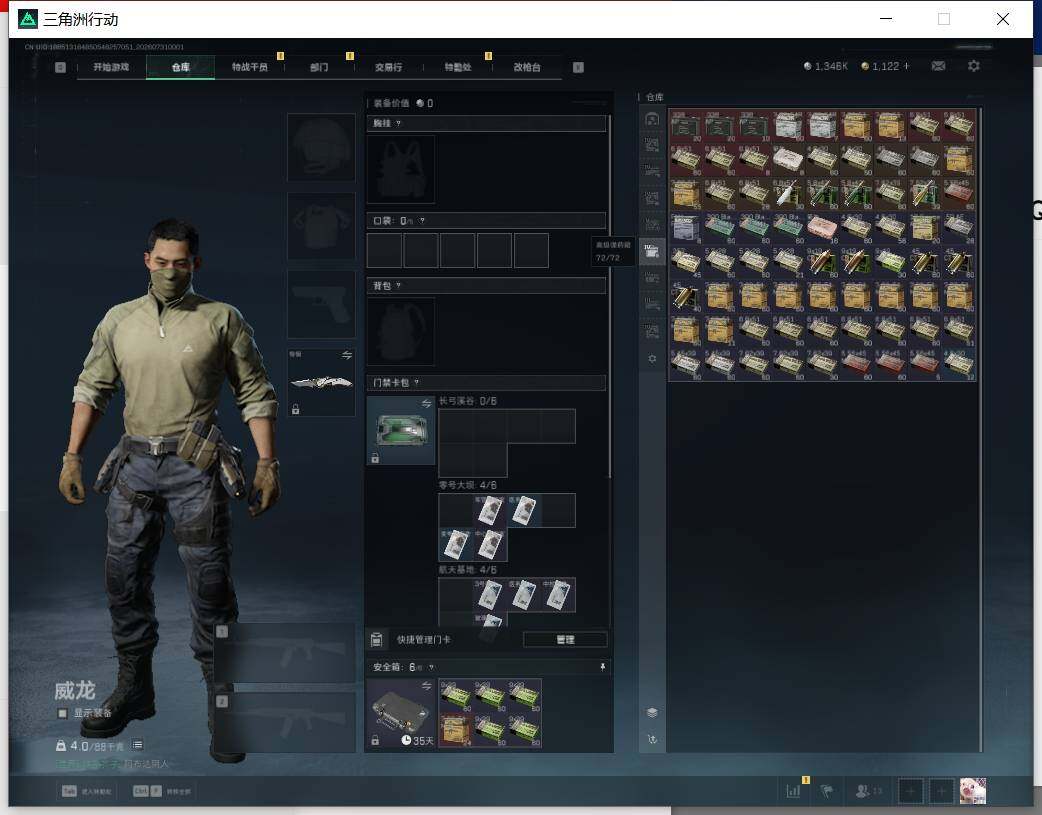Click the empty backpack slot
The height and width of the screenshot is (815, 1042).
pos(401,332)
